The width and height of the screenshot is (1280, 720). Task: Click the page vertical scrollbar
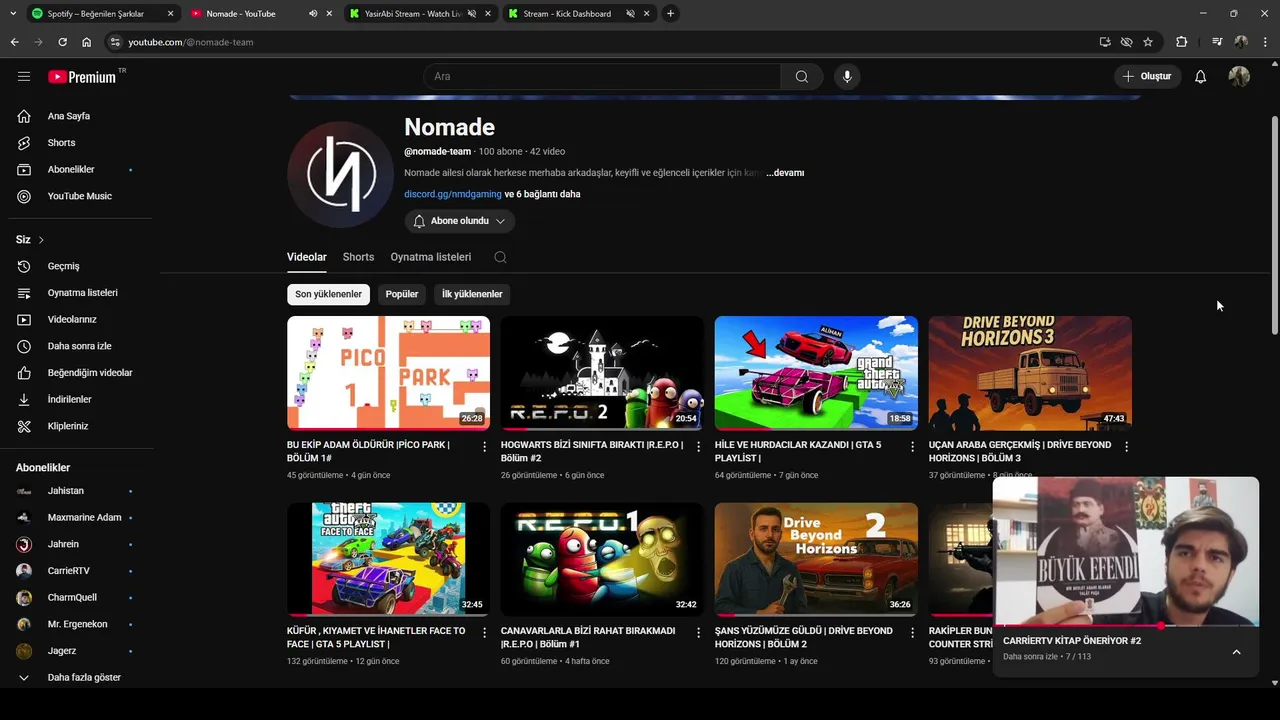[1274, 225]
